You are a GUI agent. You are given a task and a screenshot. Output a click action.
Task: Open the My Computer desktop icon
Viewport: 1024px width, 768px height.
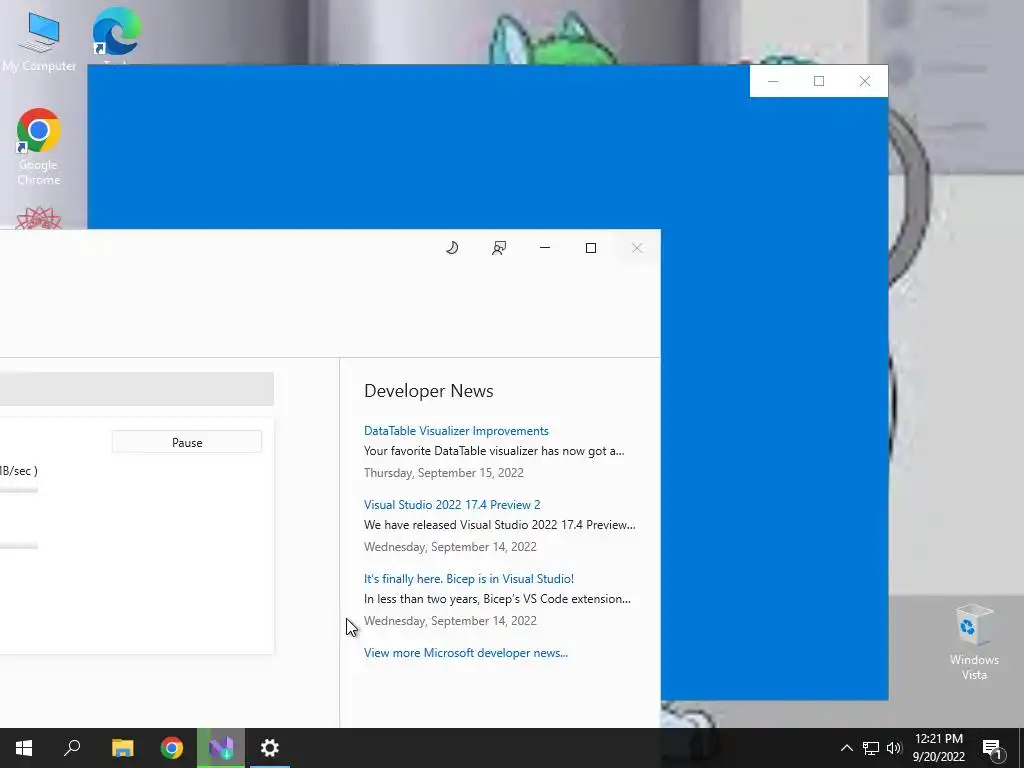click(x=39, y=40)
